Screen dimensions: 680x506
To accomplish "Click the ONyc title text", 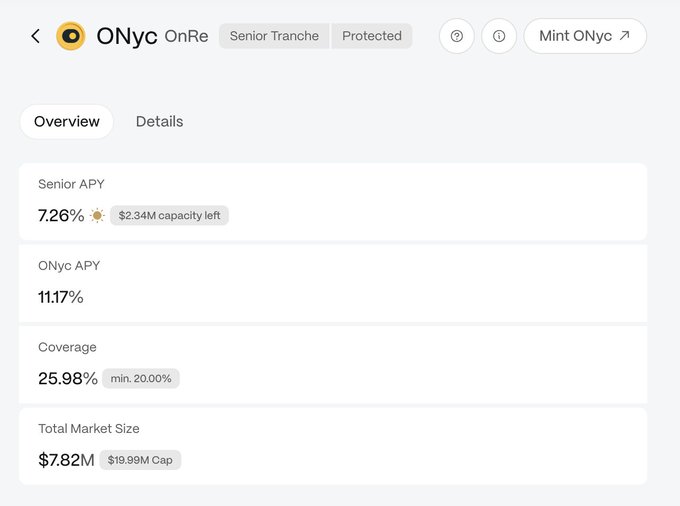I will coord(127,36).
